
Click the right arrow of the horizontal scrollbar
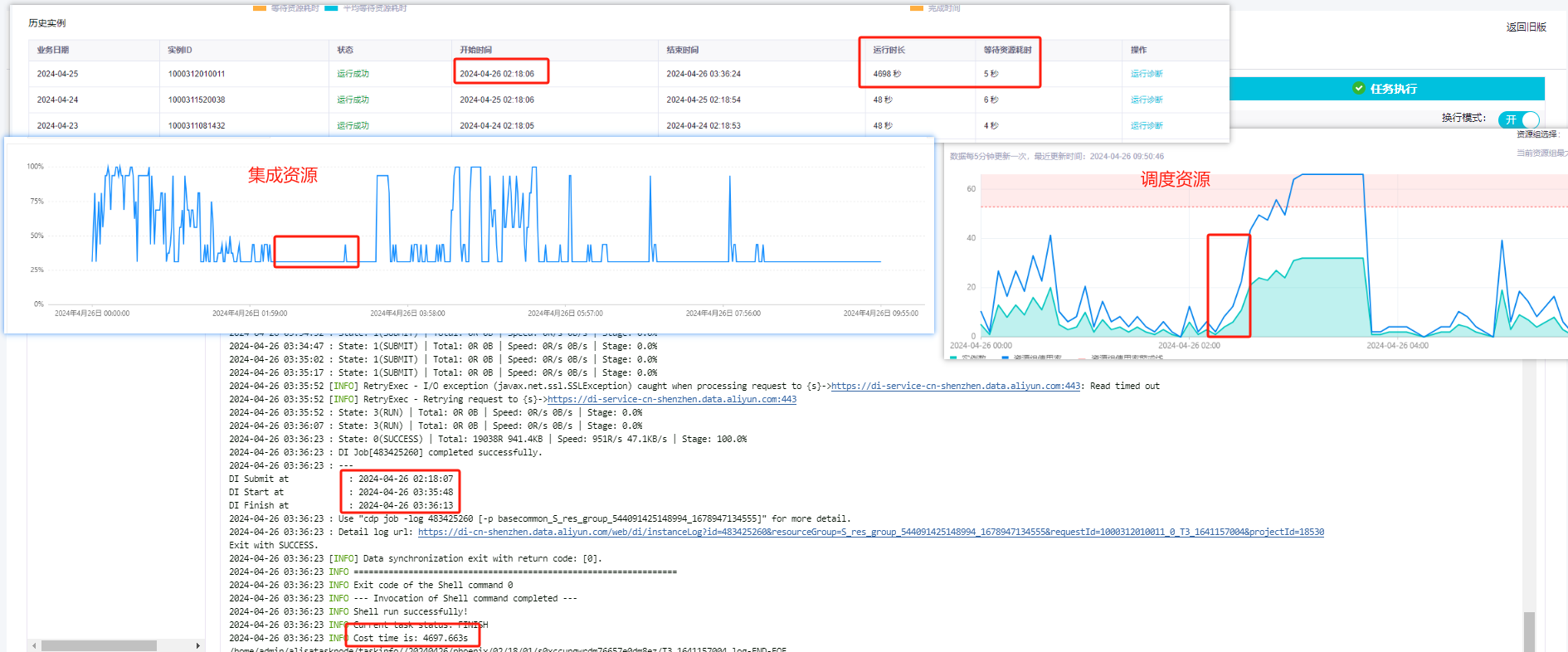coord(197,645)
